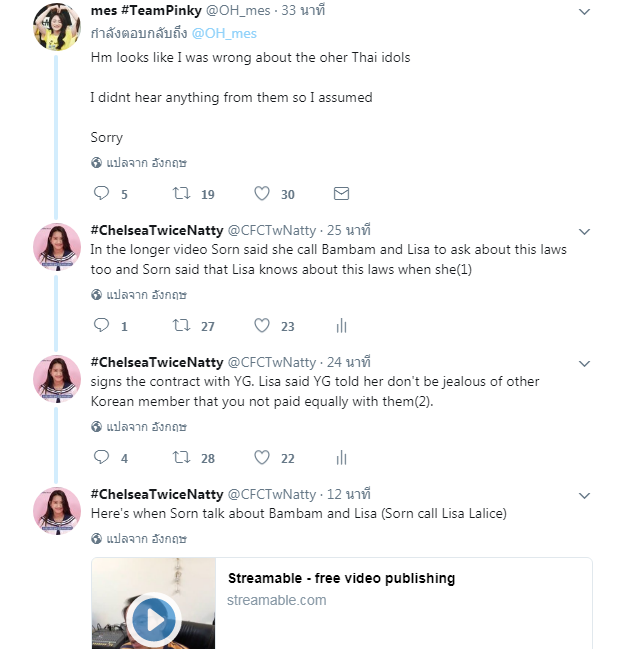Send mes #TeamPinky tweet via direct message

341,193
